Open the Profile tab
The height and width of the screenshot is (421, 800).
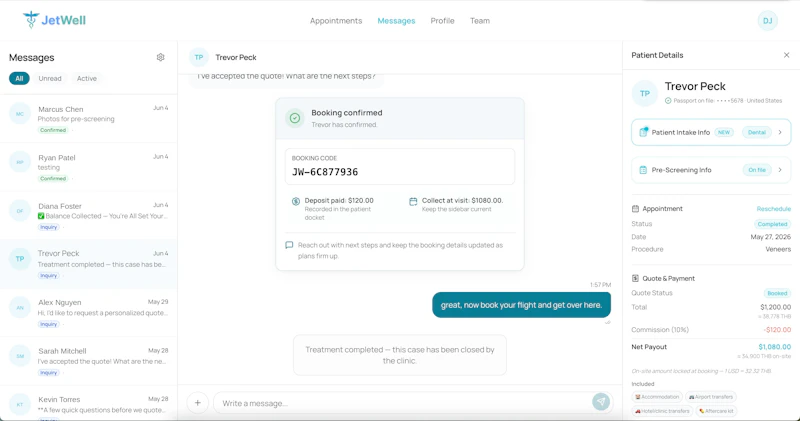442,21
